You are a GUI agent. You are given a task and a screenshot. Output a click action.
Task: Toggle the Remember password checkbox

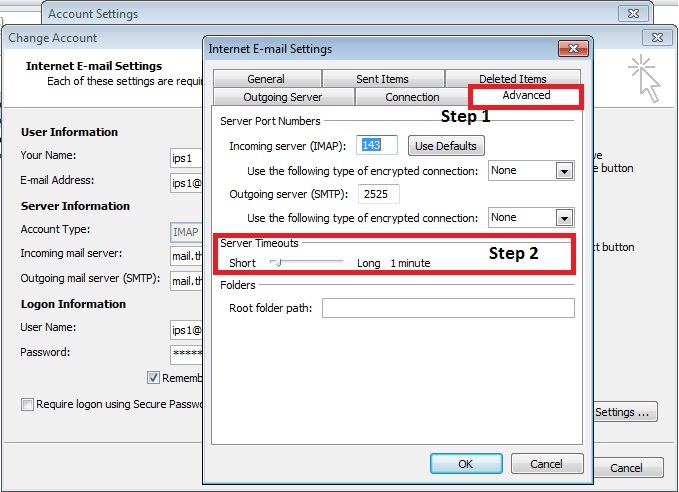(153, 378)
